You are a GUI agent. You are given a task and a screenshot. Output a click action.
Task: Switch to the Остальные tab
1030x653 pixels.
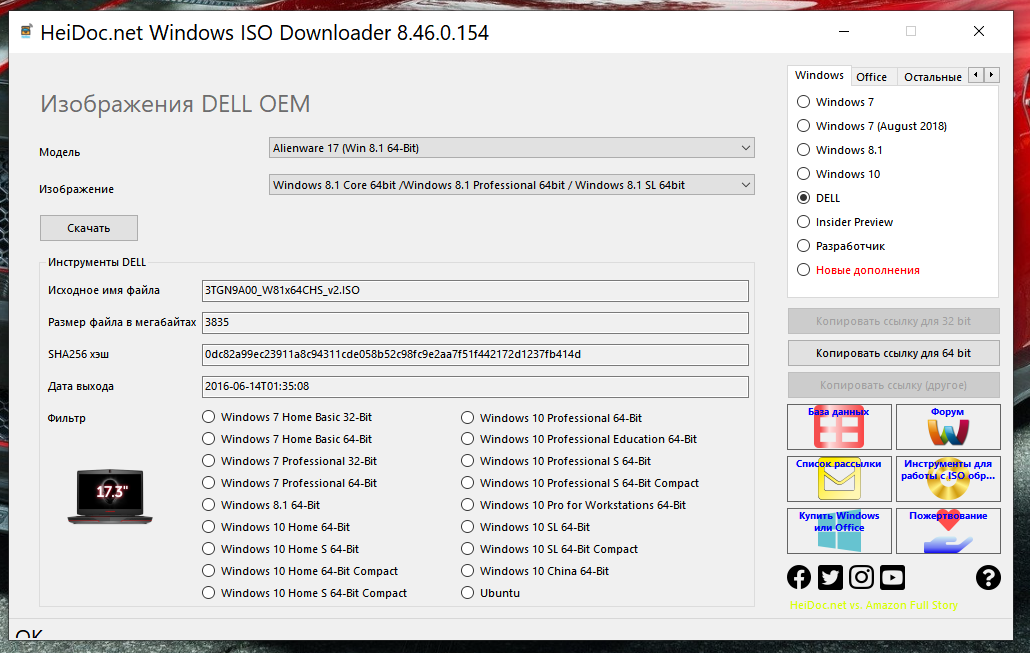point(932,77)
